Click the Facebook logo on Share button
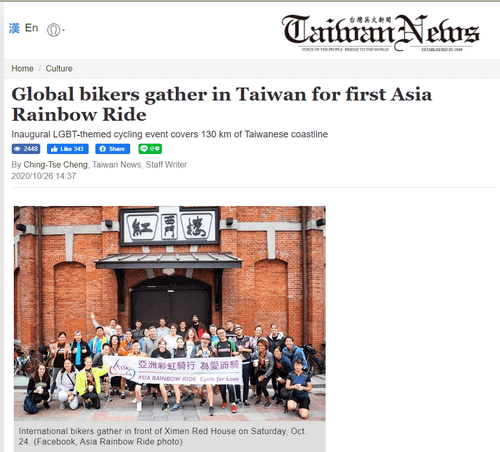The image size is (500, 452). 103,149
